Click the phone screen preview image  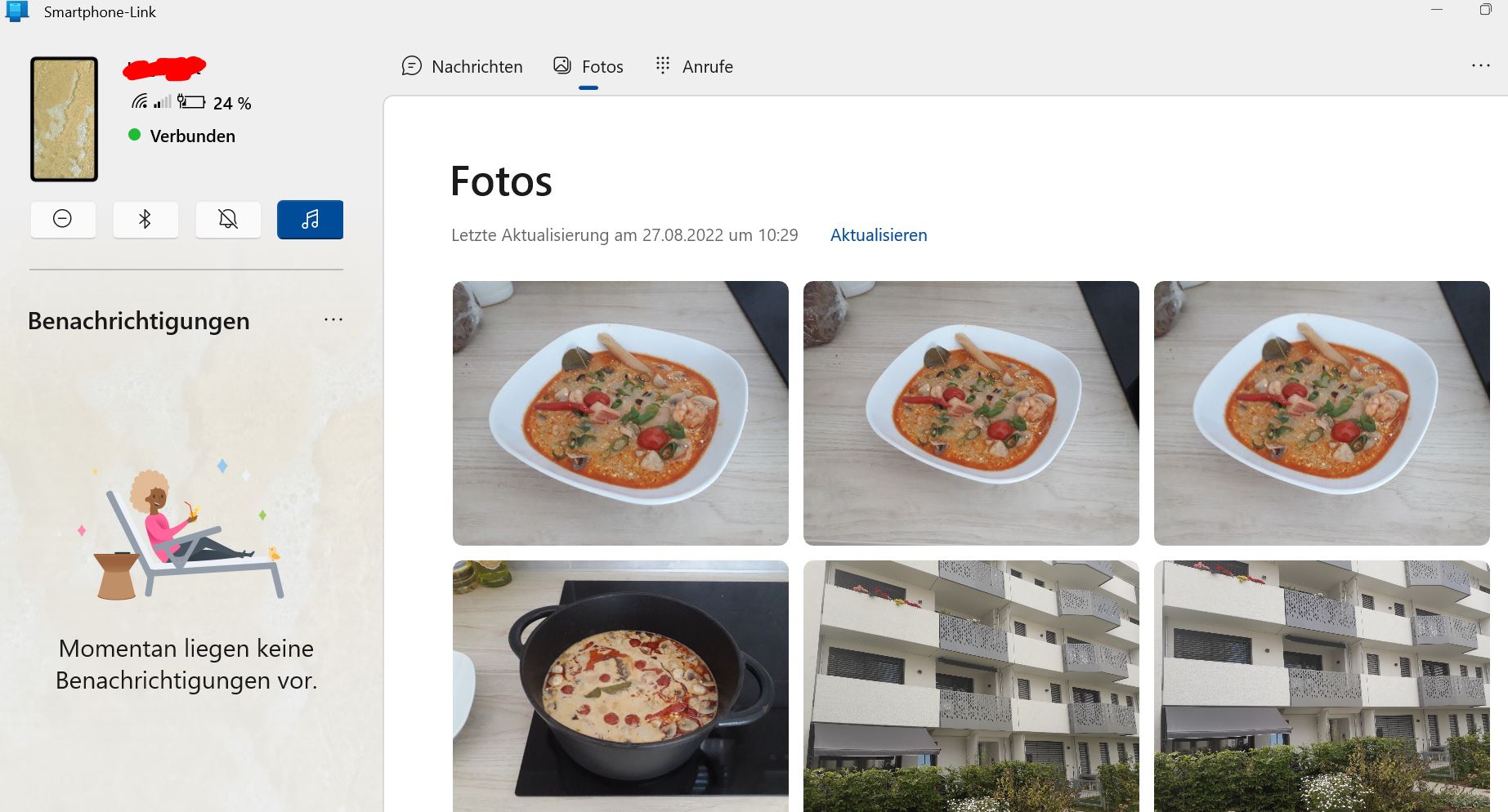(65, 119)
